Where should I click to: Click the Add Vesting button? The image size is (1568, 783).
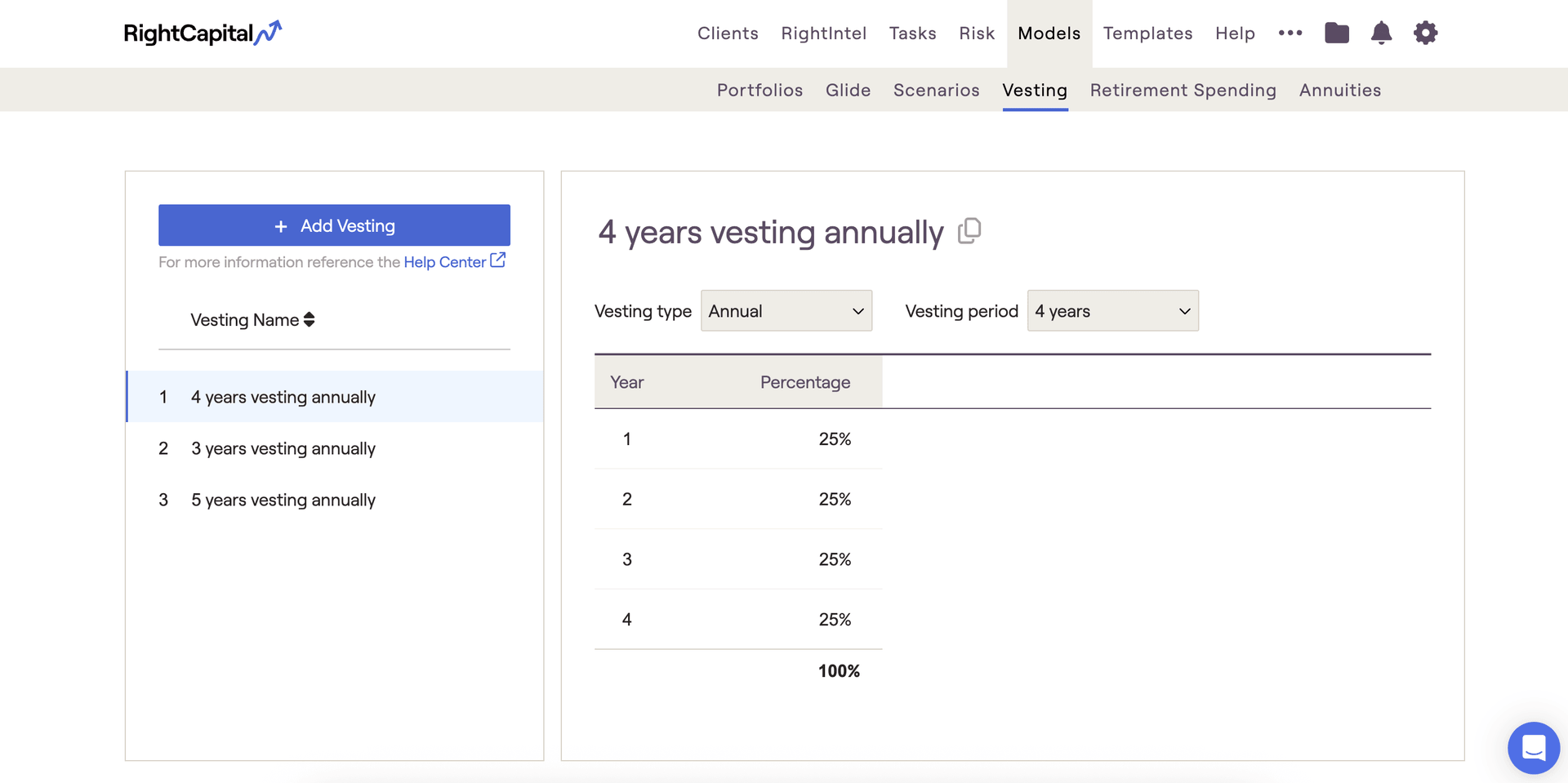[x=334, y=225]
